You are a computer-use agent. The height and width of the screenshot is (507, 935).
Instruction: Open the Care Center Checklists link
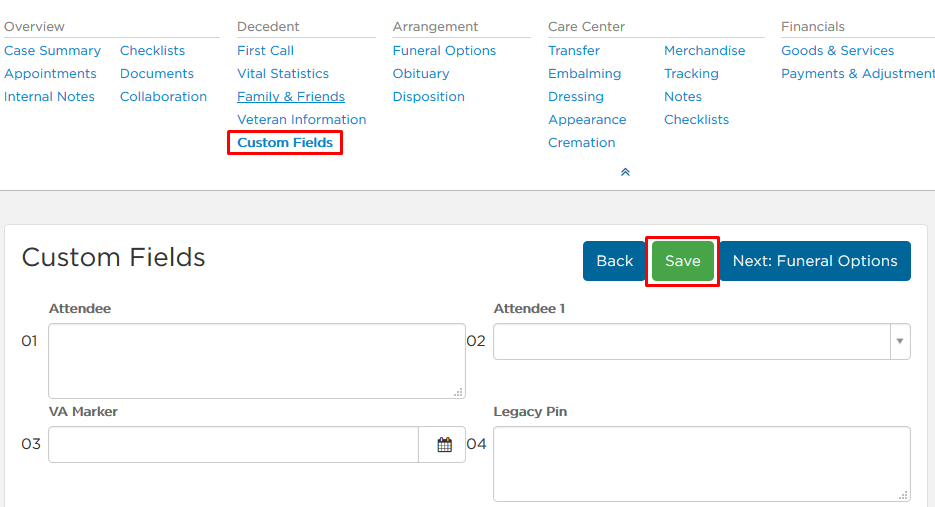coord(696,119)
